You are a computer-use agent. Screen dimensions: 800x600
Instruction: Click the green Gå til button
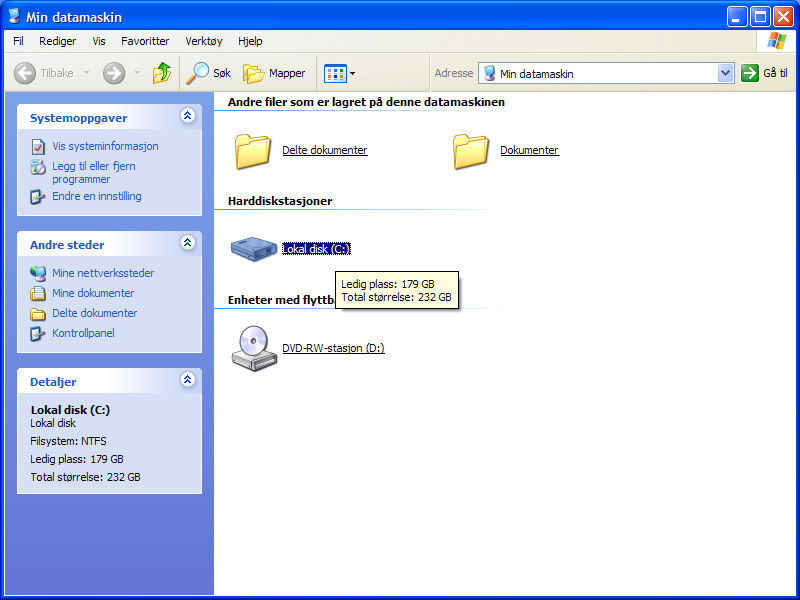pyautogui.click(x=764, y=73)
